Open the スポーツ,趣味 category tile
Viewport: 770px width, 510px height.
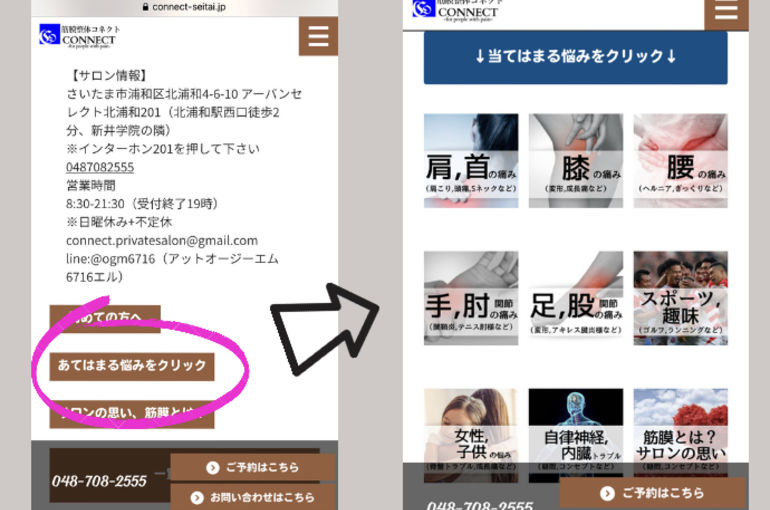click(680, 297)
